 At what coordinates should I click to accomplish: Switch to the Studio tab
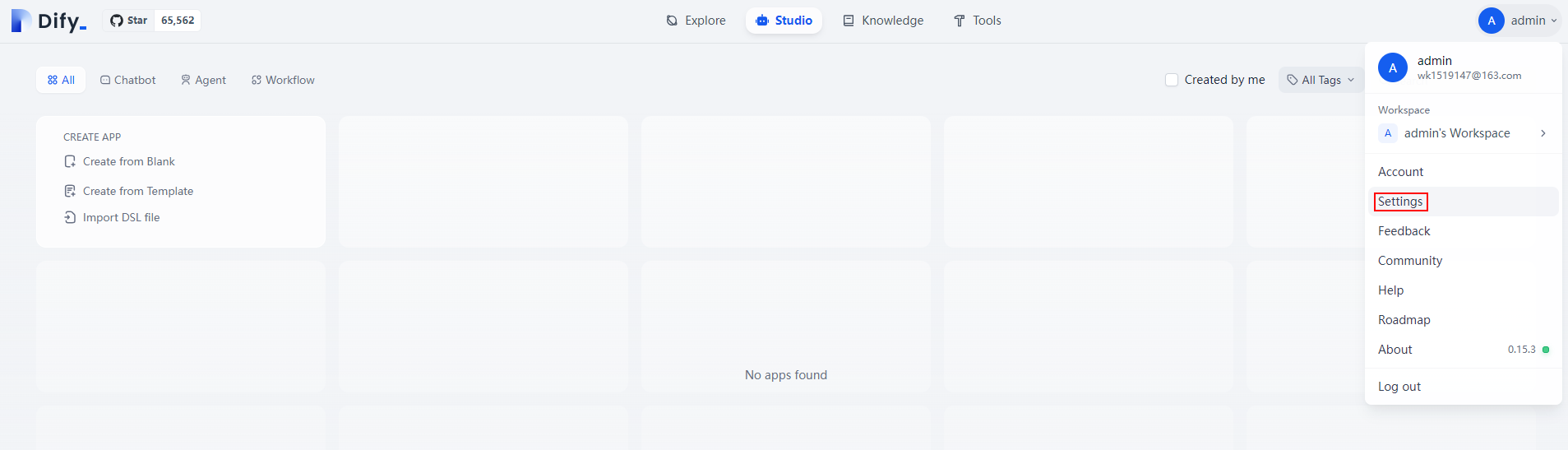click(784, 21)
